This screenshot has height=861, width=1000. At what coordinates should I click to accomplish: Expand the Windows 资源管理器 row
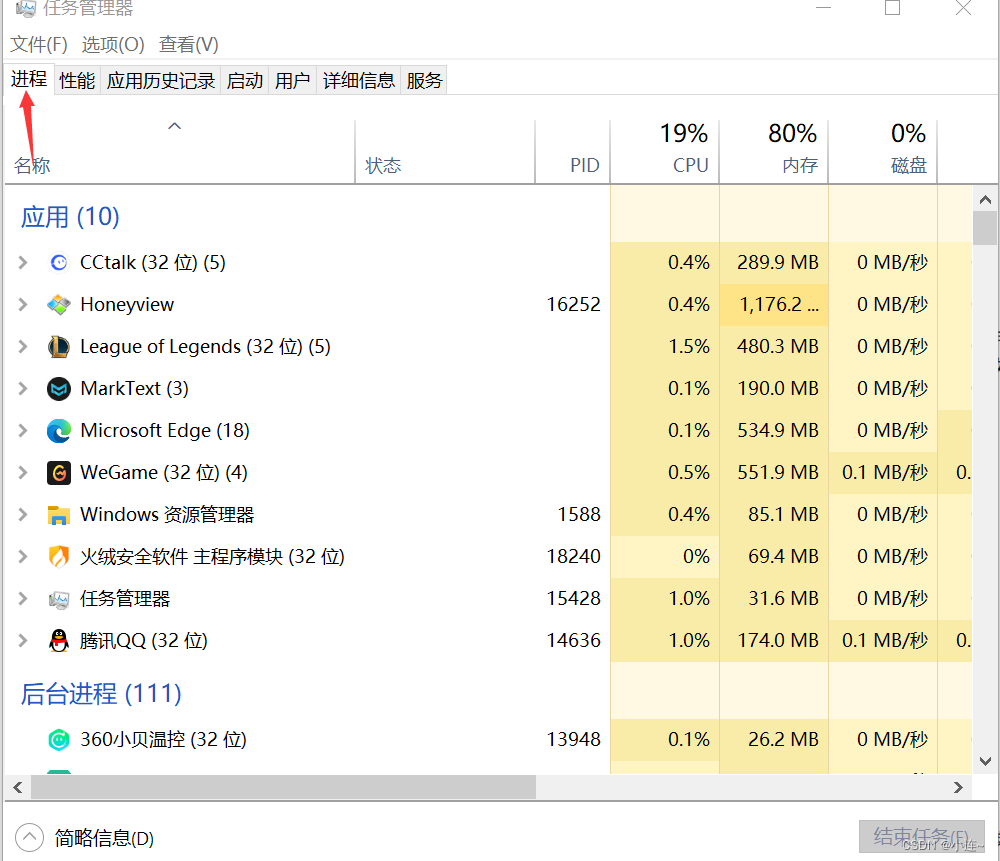click(x=23, y=515)
